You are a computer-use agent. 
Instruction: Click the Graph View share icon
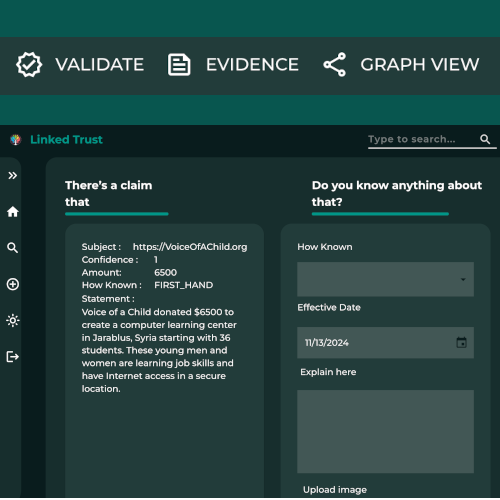(335, 64)
